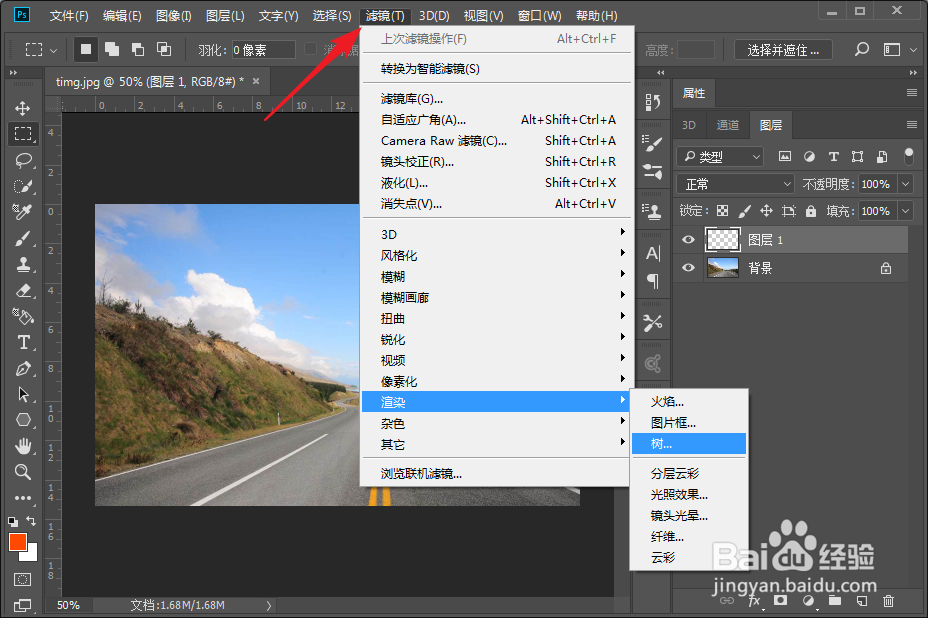This screenshot has width=928, height=618.
Task: Select the Horizontal Type tool
Action: pos(24,342)
